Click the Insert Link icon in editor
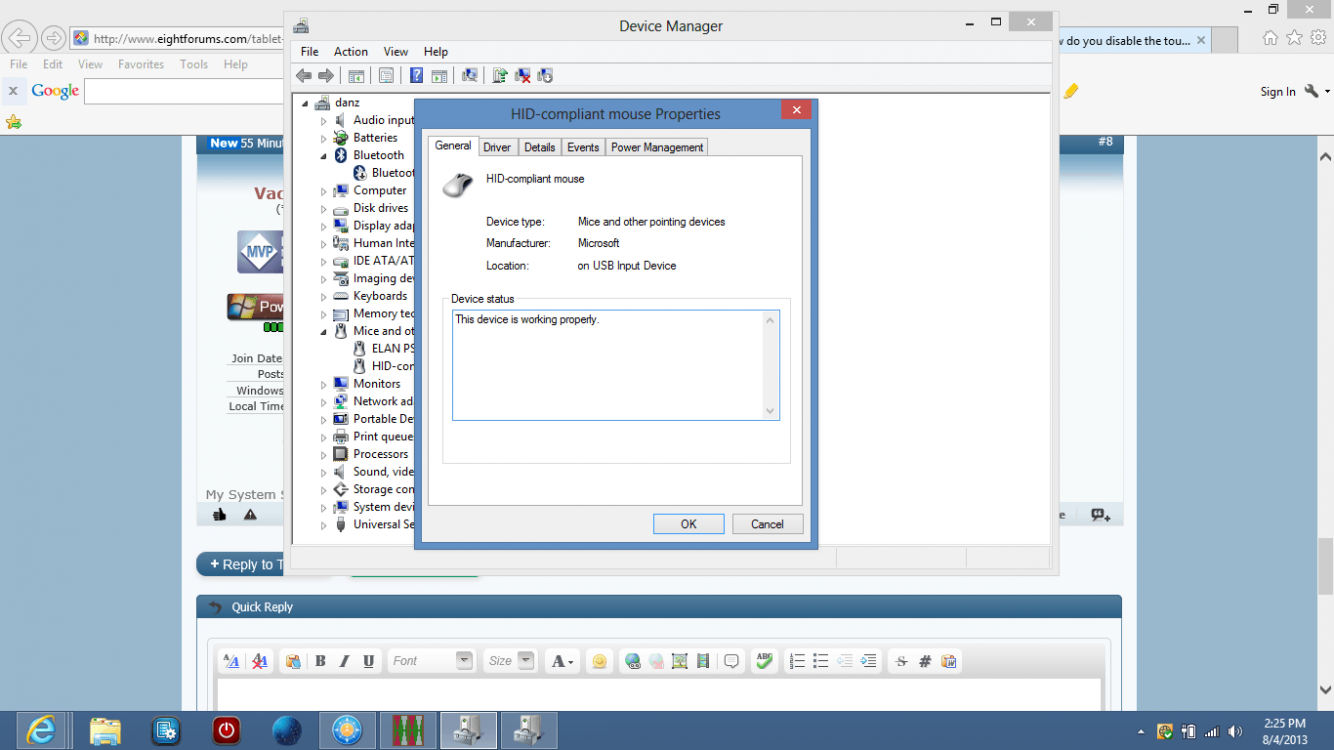 click(632, 661)
